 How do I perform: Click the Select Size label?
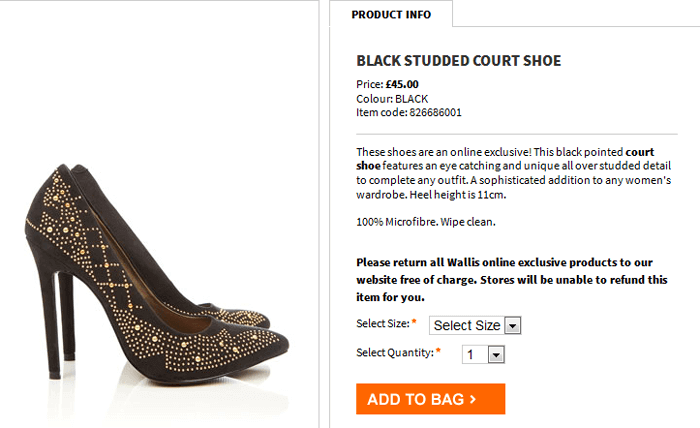coord(382,324)
